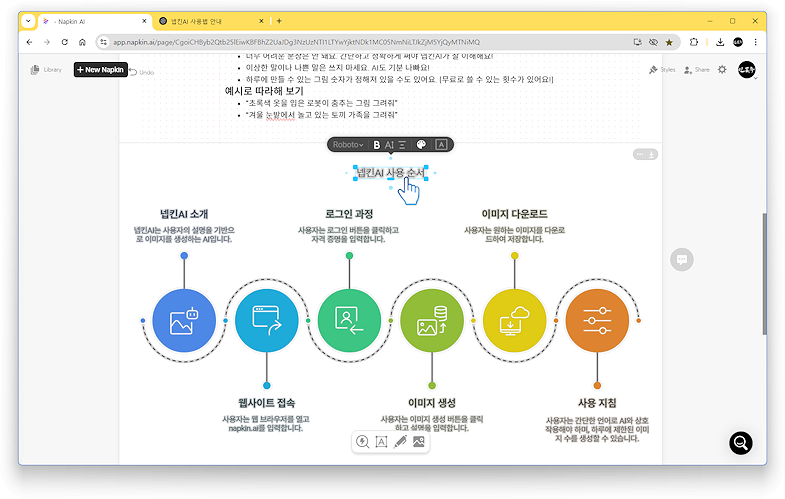
Task: Toggle light mode sun icon
Action: 722,70
